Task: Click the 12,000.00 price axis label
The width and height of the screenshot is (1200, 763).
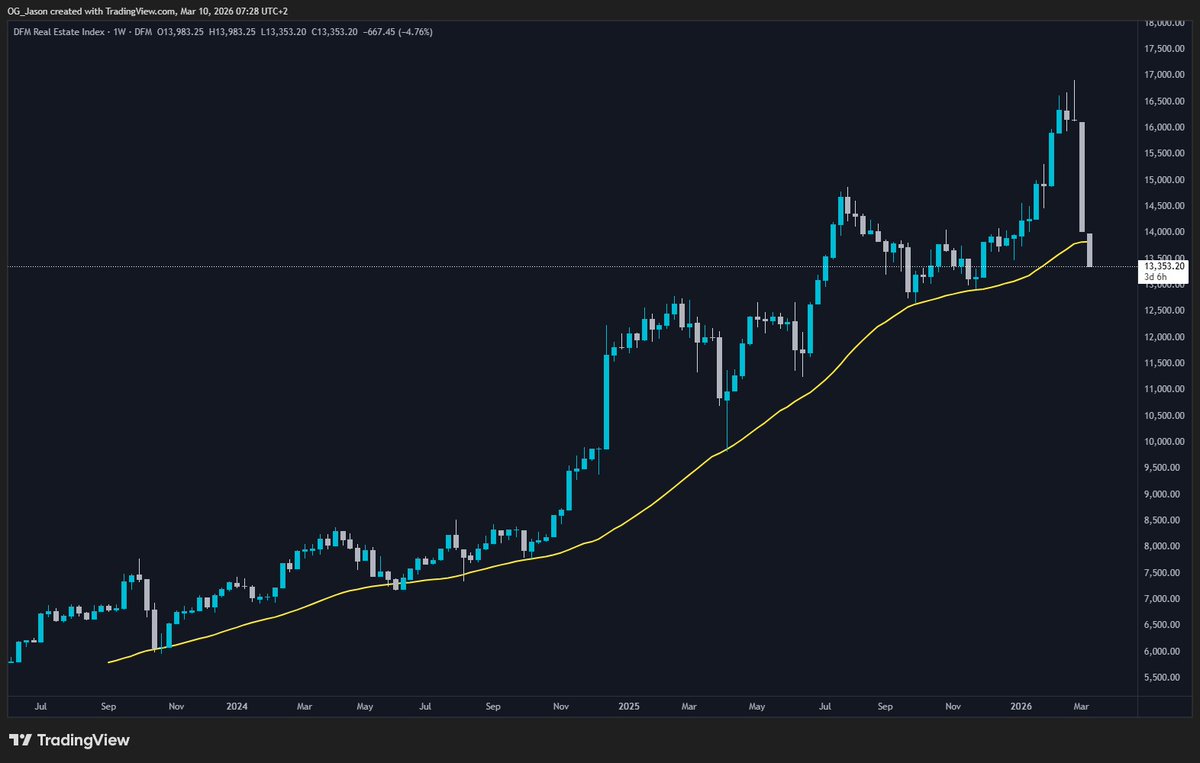Action: (x=1165, y=337)
